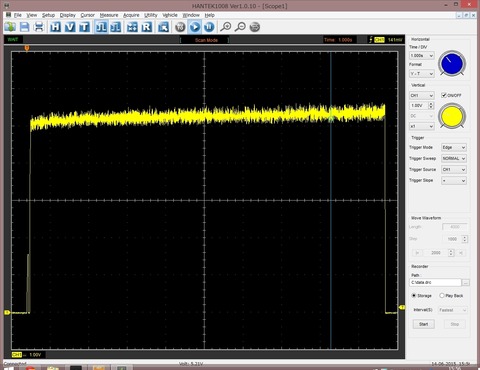Click the CH1 1.00V label below the grid
This screenshot has height=370, width=480.
(x=26, y=355)
